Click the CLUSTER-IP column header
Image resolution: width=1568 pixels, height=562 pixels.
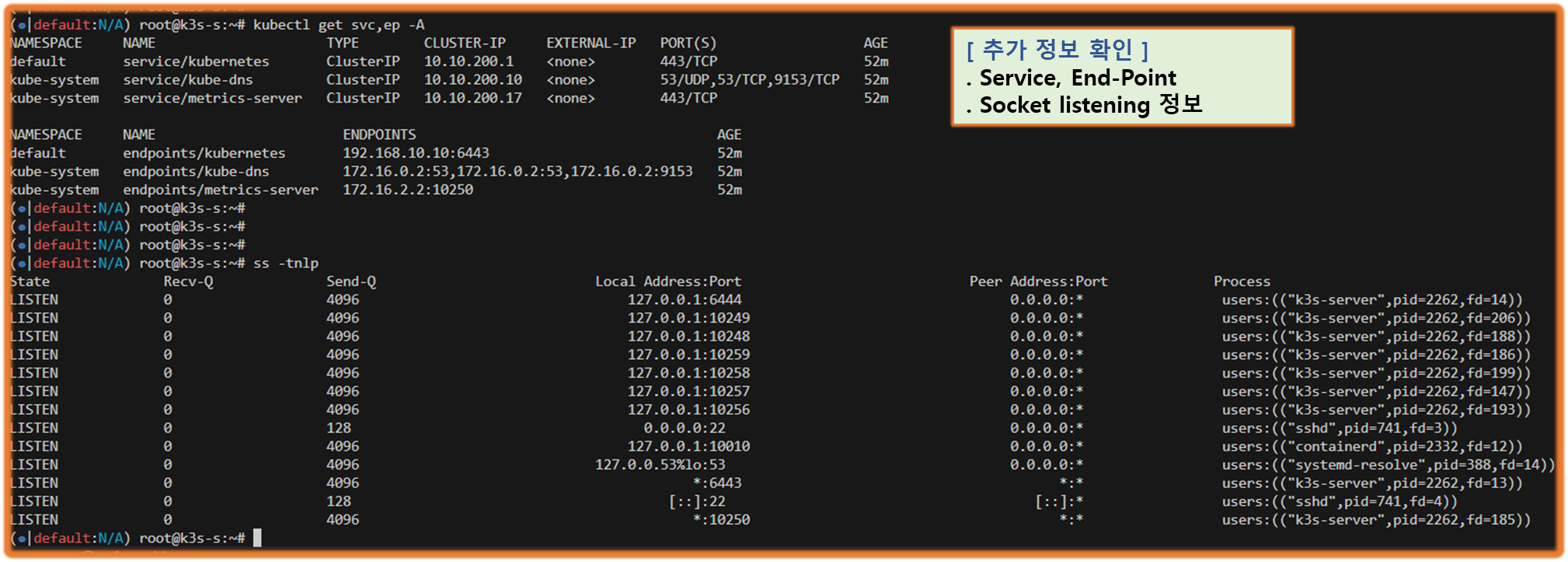465,44
